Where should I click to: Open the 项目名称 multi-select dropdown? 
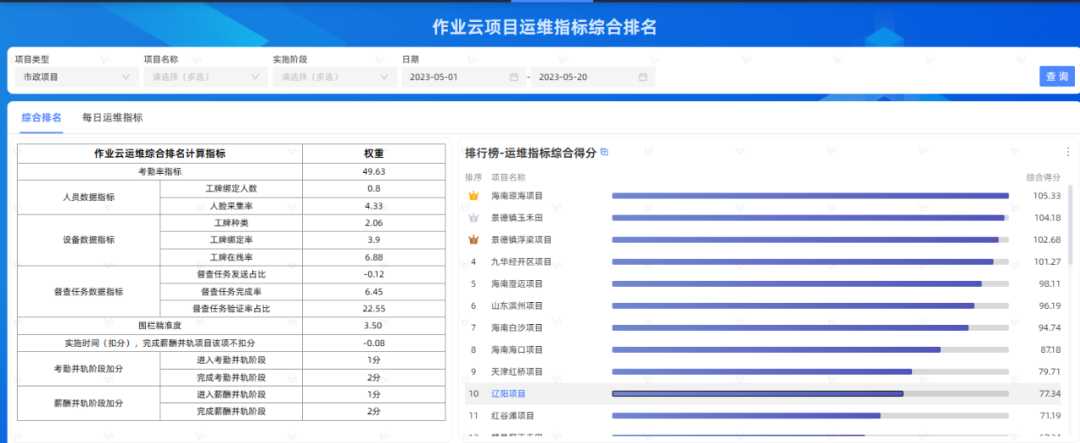click(x=204, y=77)
